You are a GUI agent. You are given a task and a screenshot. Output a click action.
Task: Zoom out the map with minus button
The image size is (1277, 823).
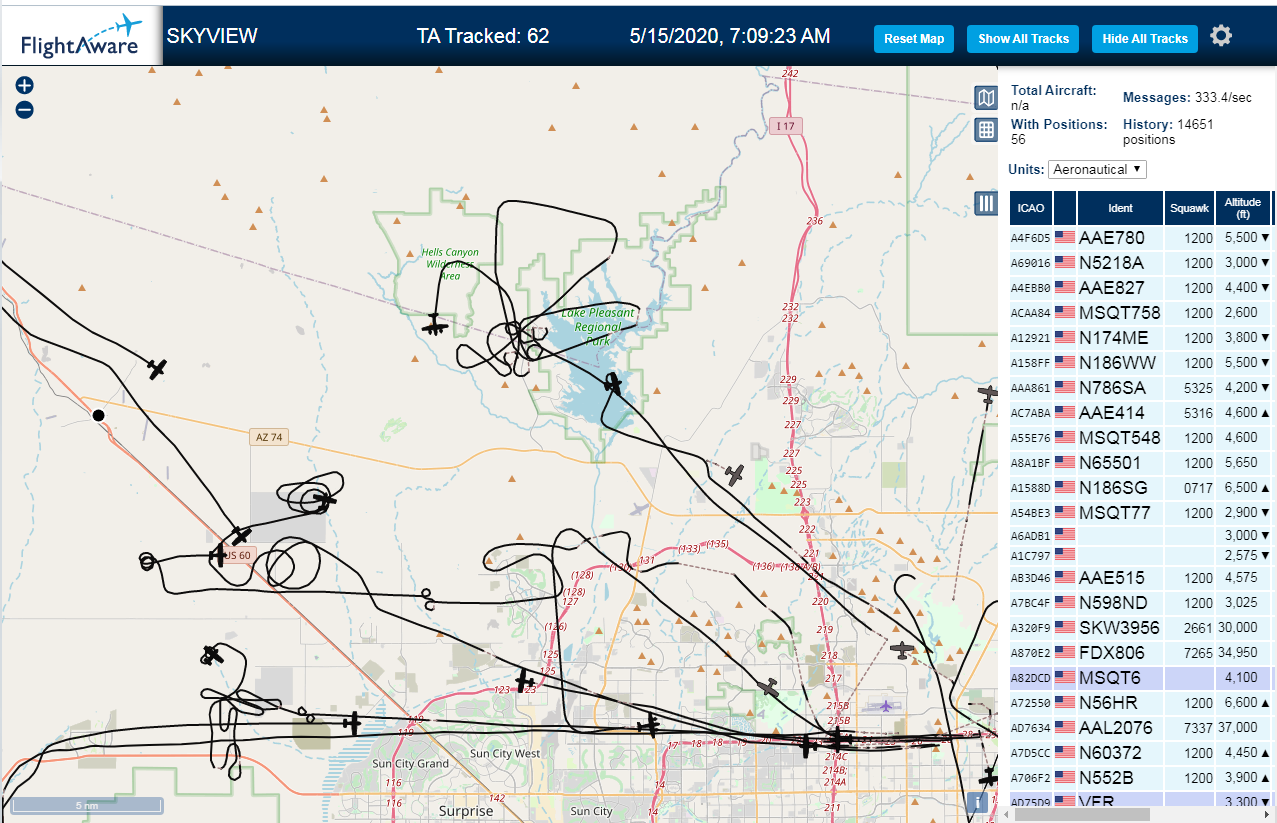tap(25, 110)
